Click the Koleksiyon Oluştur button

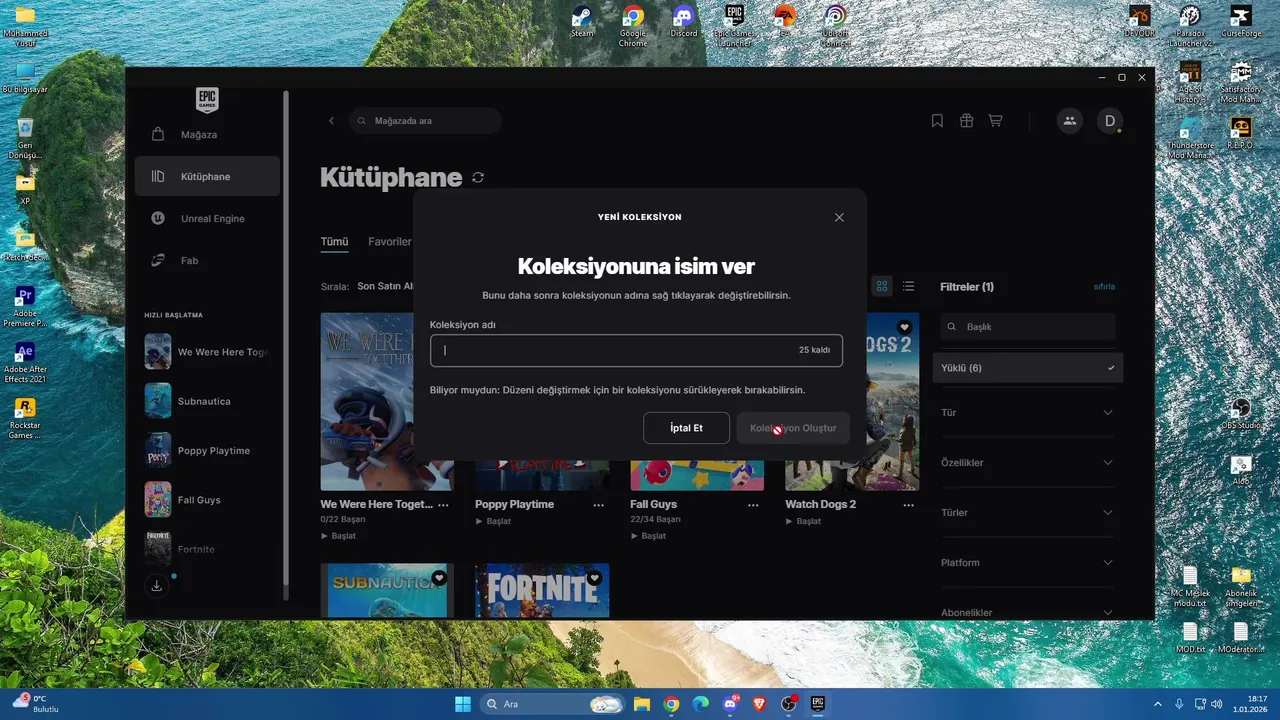click(x=793, y=428)
